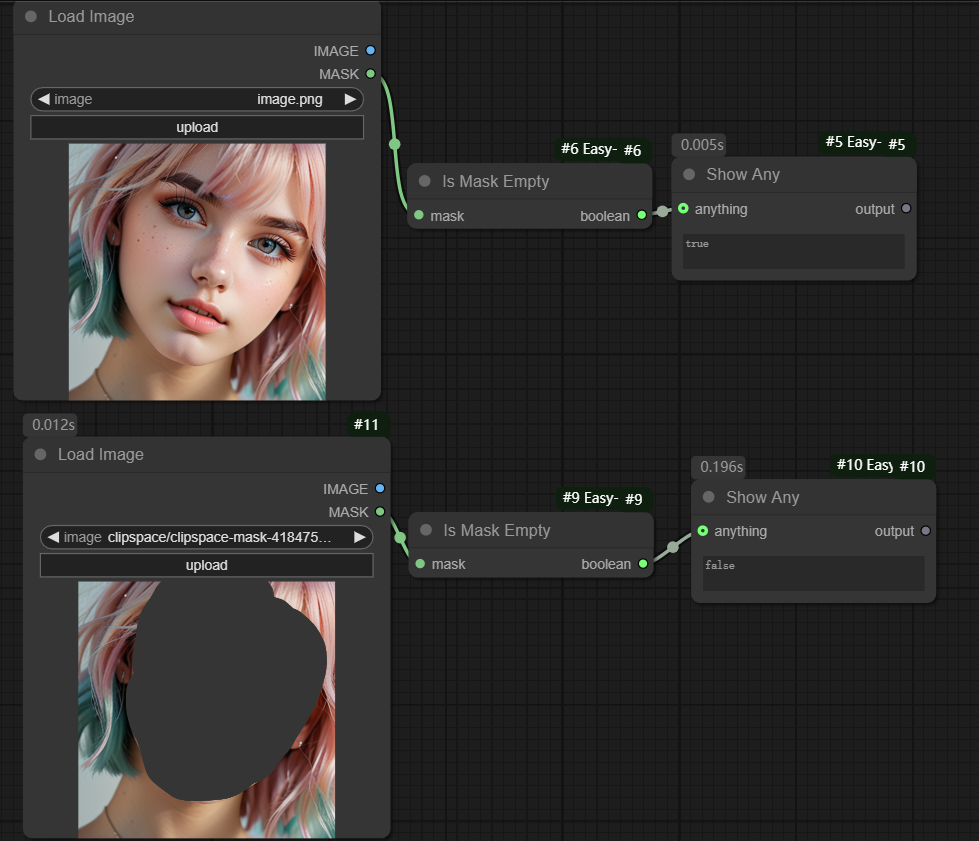Screen dimensions: 979x841
Task: Click the green MASK output port on top Load Image
Action: coord(370,74)
